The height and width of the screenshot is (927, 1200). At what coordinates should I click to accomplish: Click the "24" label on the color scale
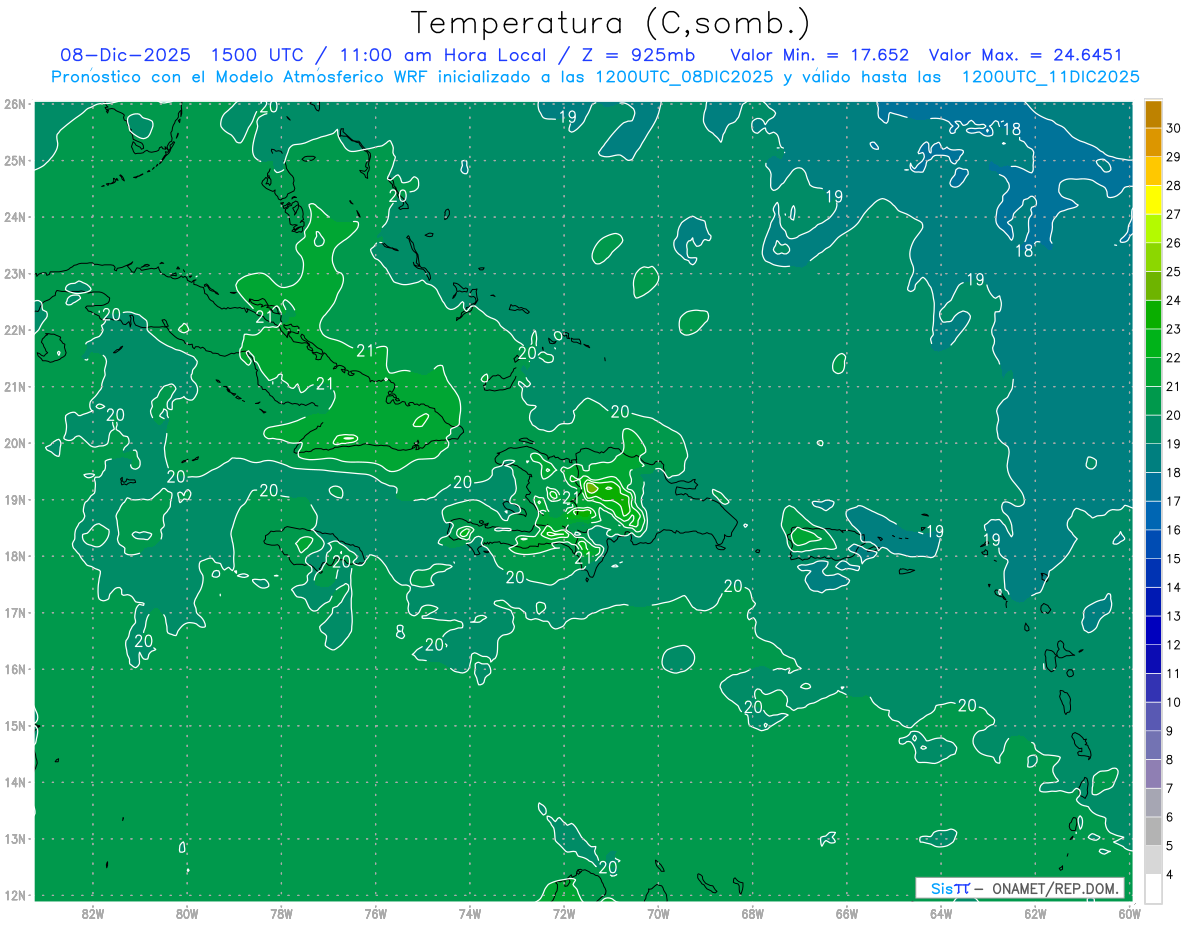[1173, 300]
